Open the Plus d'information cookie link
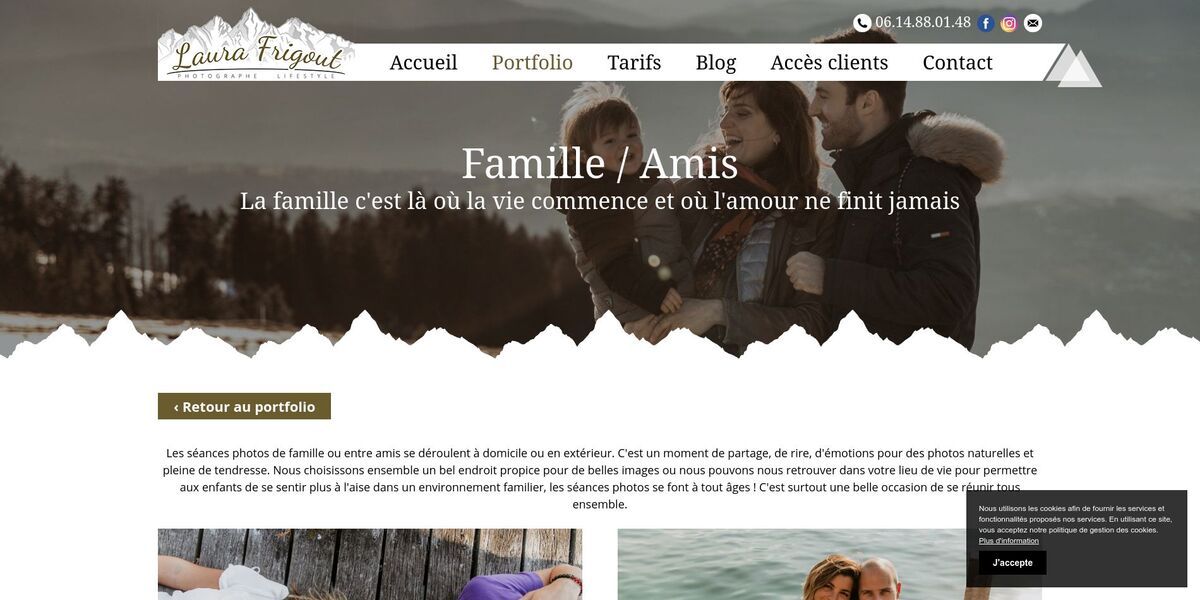 click(x=1008, y=541)
